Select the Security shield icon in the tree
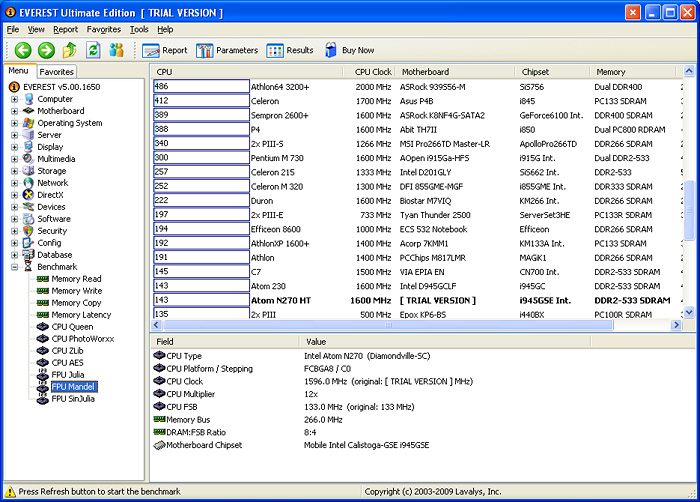The image size is (700, 502). [29, 231]
